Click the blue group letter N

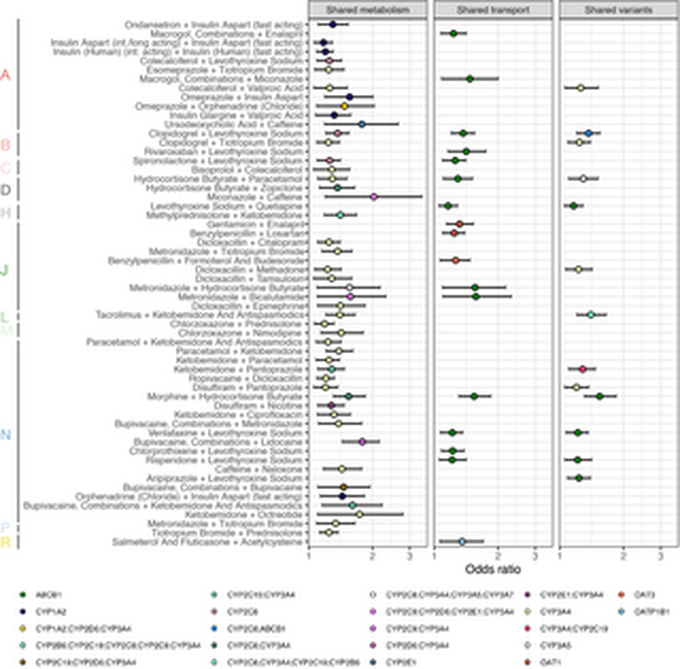click(x=5, y=435)
